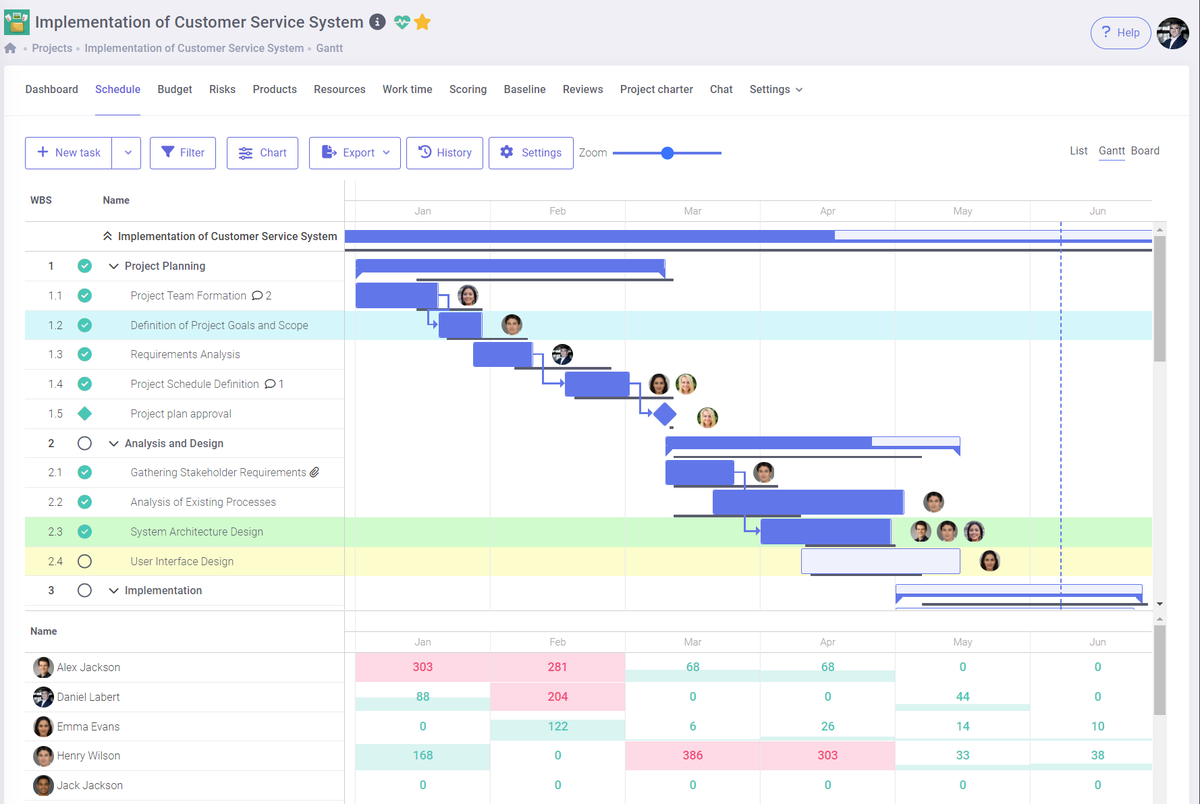Click the green check on Requirements Analysis
The width and height of the screenshot is (1200, 804).
(x=84, y=354)
